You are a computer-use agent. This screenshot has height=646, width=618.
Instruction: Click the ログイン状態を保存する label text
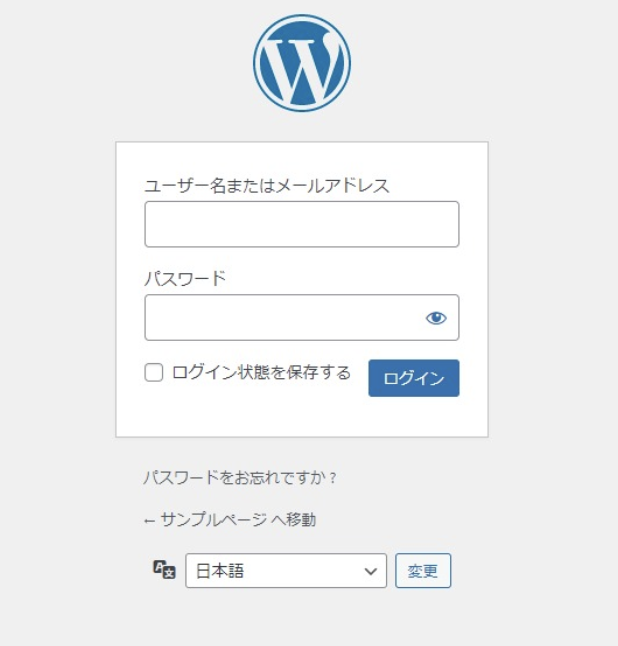click(261, 372)
